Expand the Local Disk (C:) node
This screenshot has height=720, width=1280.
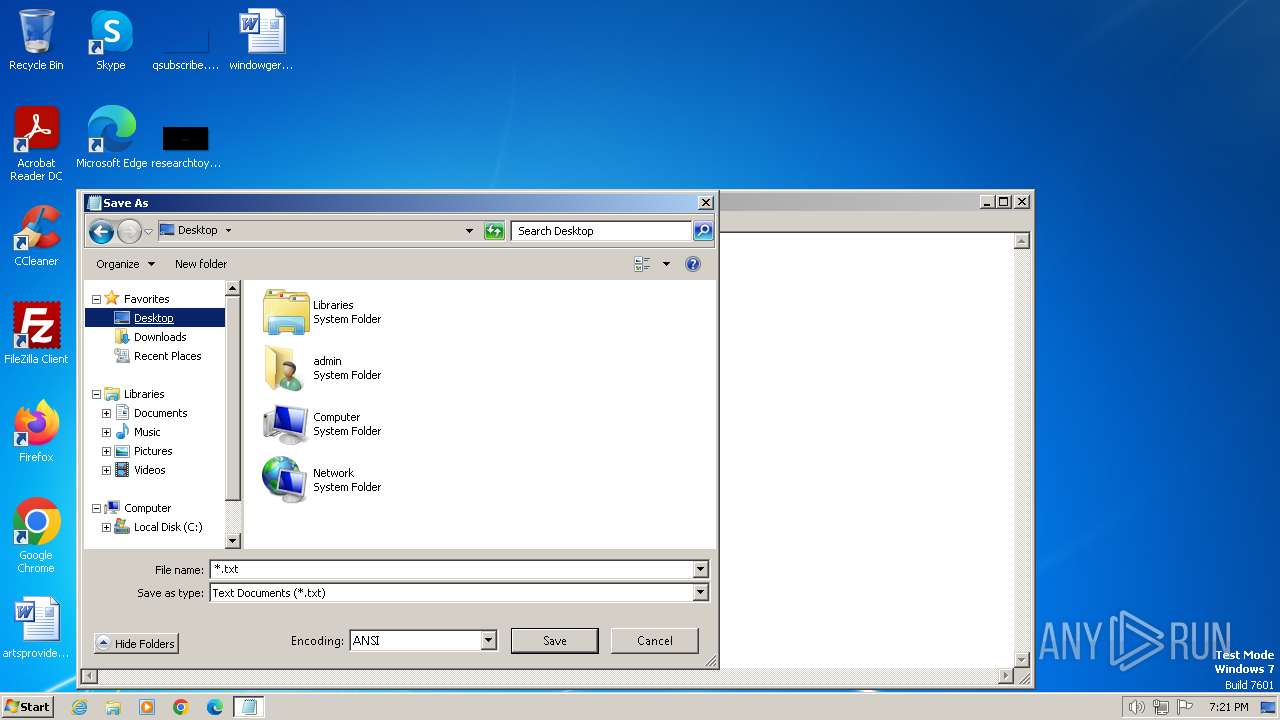pyautogui.click(x=106, y=527)
